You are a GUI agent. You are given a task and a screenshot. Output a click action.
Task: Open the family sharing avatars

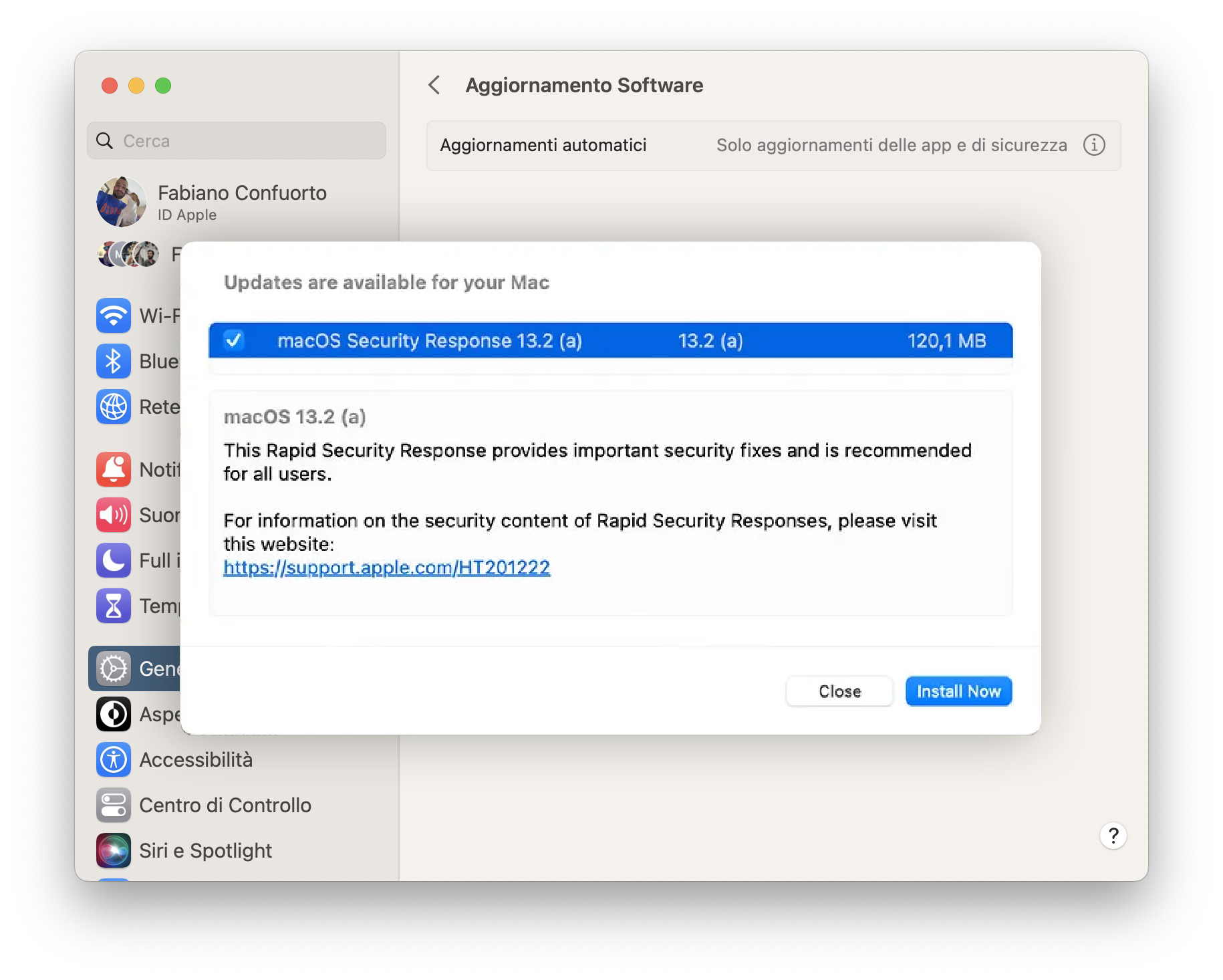click(128, 254)
